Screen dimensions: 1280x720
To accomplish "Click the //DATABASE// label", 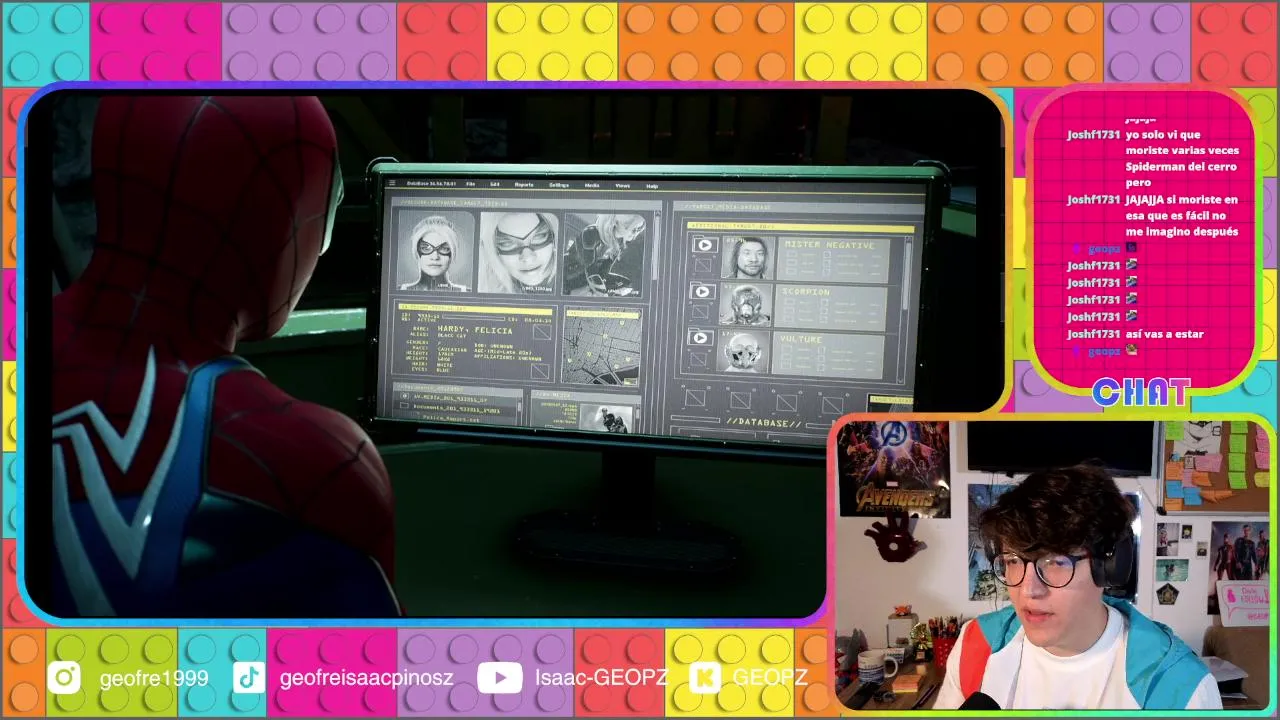I will point(764,424).
